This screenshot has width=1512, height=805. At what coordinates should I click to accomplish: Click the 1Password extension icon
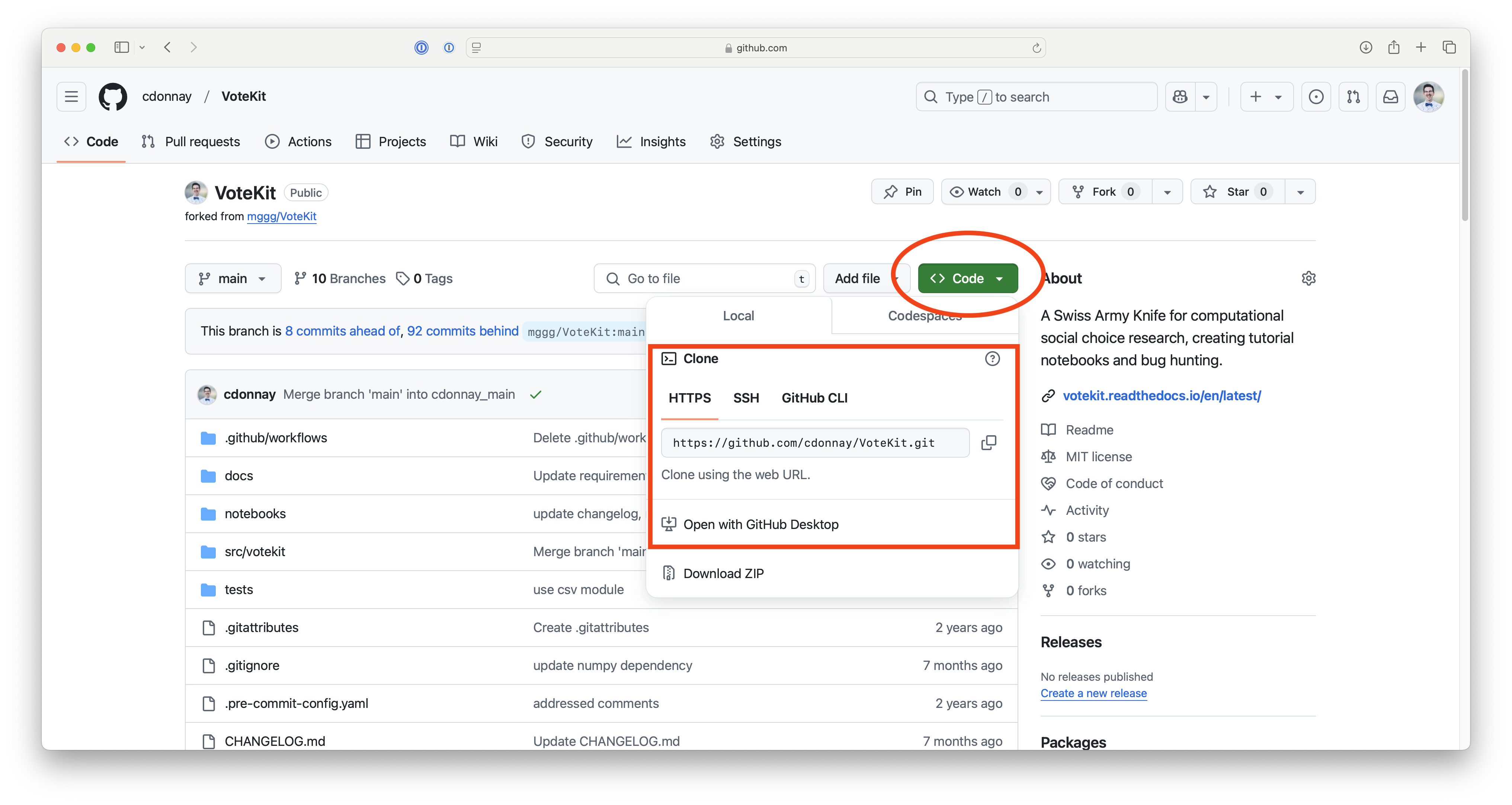click(422, 48)
